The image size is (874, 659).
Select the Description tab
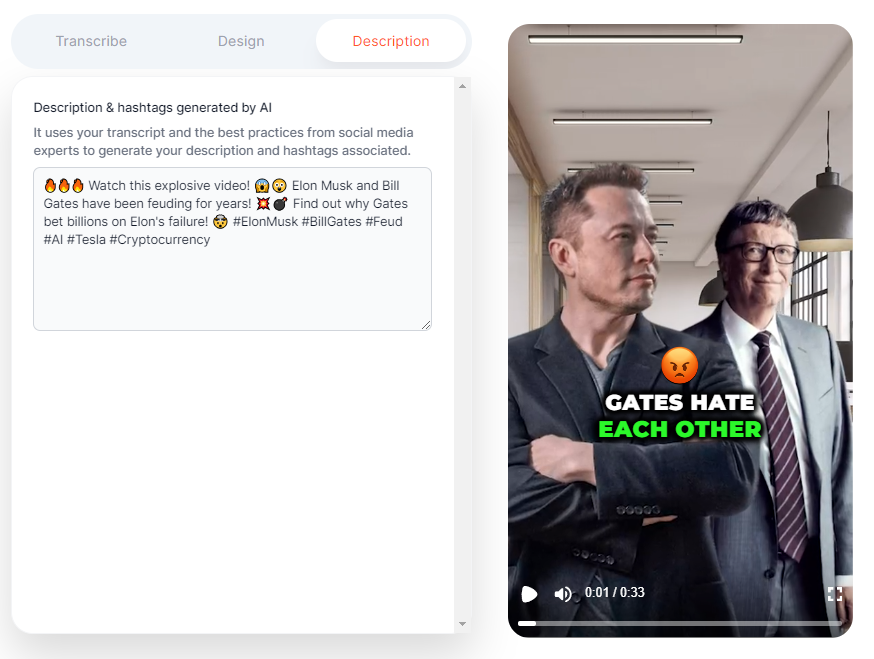[391, 41]
